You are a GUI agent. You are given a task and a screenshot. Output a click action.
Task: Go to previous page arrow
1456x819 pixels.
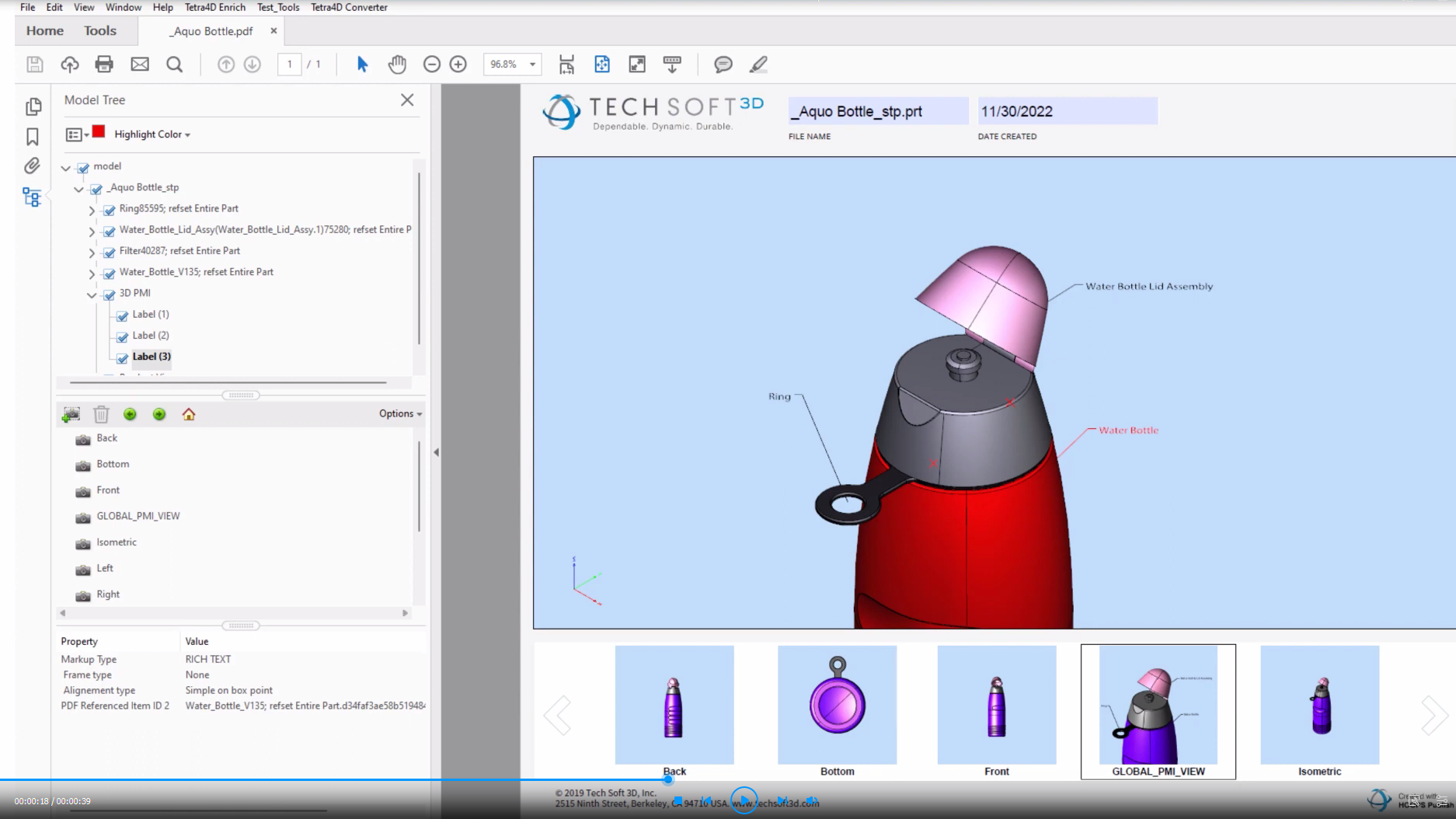[226, 64]
